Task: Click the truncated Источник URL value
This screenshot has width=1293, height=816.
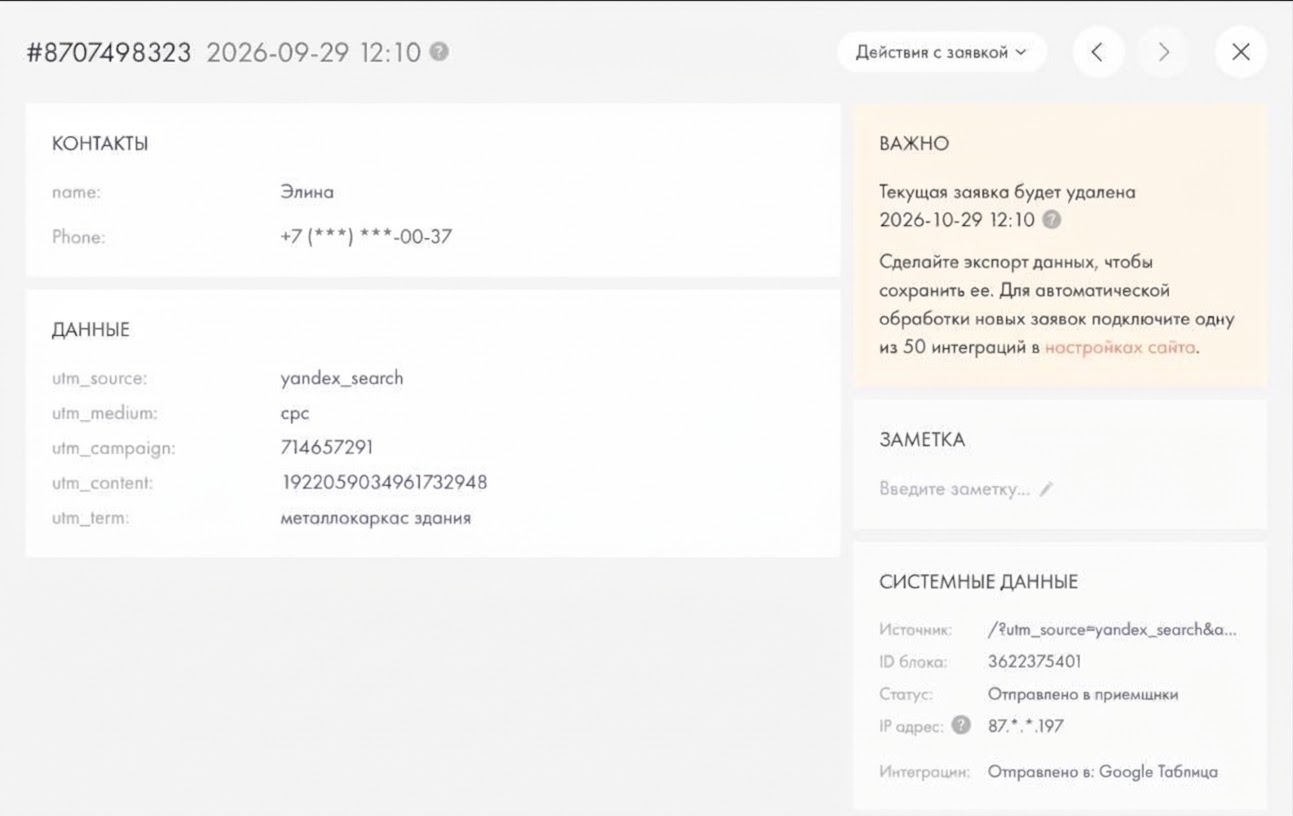Action: click(x=1112, y=630)
